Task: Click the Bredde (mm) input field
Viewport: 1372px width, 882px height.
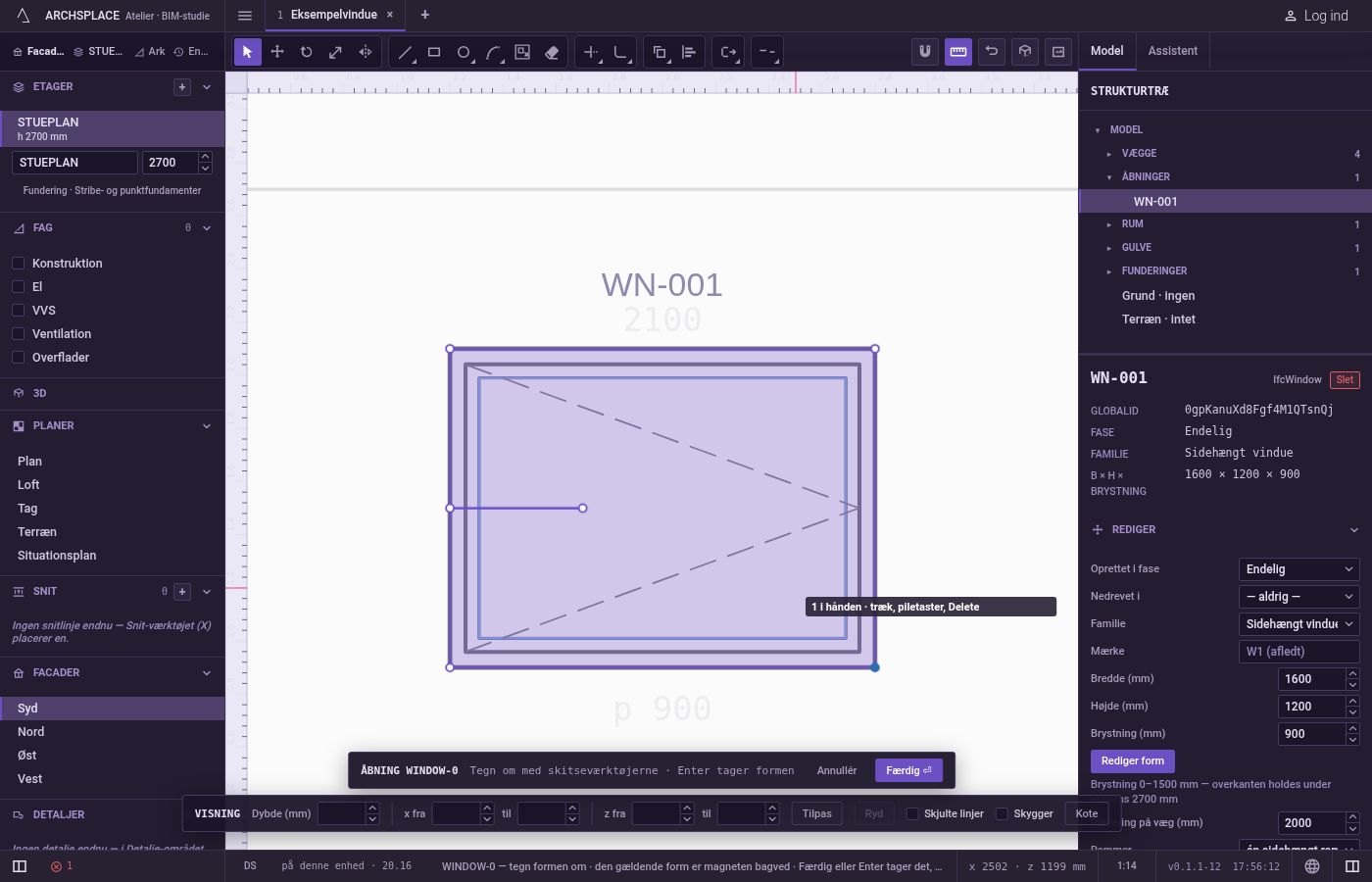Action: click(x=1311, y=679)
